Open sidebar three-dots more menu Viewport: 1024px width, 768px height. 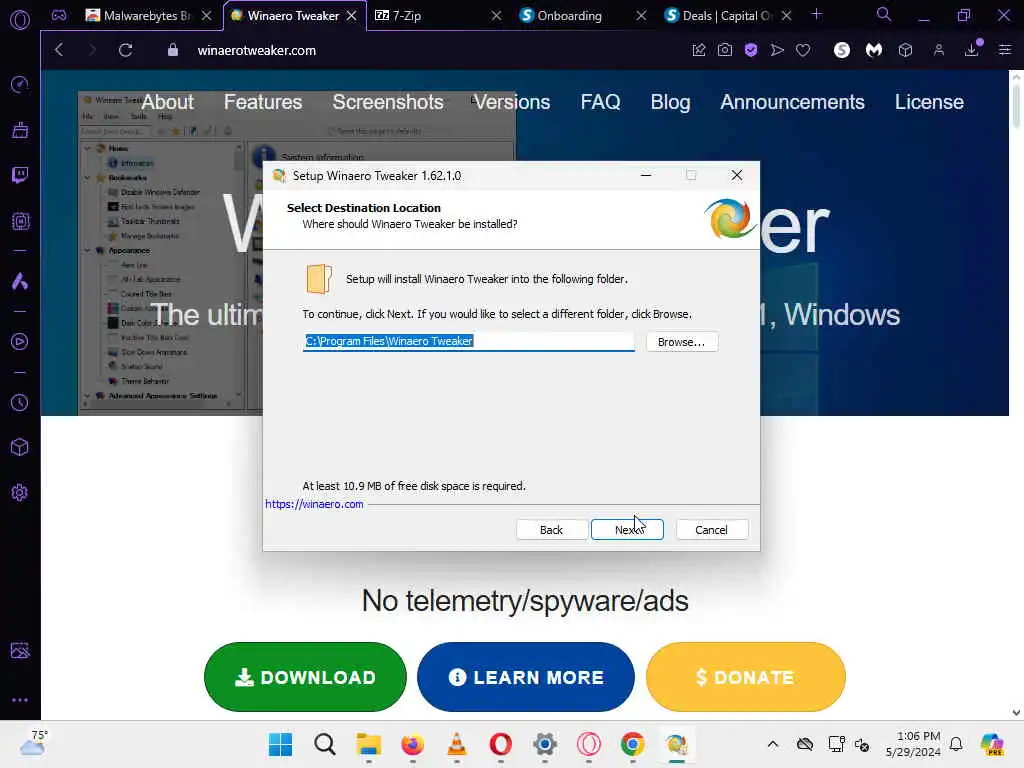click(20, 699)
